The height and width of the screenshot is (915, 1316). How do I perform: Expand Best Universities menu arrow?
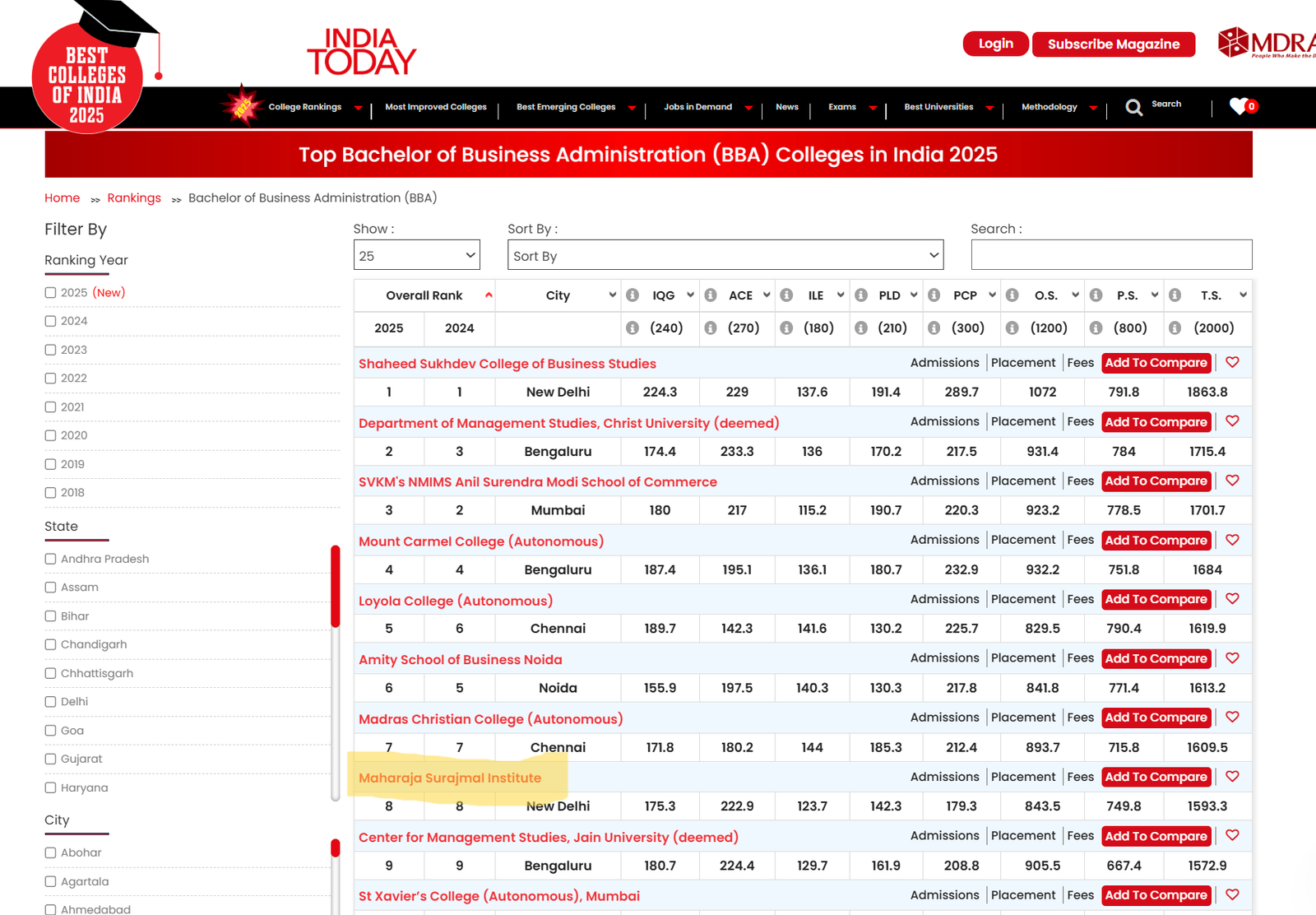coord(989,108)
